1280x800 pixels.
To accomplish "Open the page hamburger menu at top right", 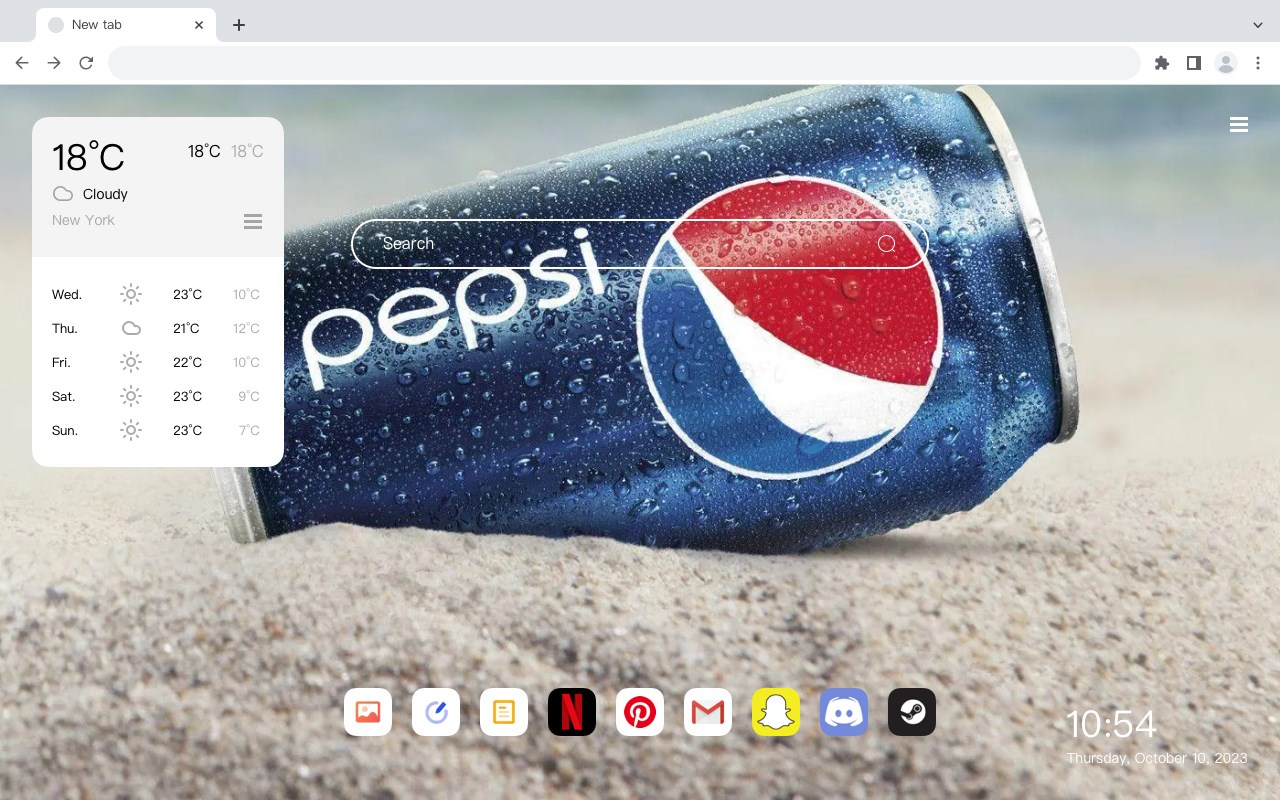I will point(1239,125).
